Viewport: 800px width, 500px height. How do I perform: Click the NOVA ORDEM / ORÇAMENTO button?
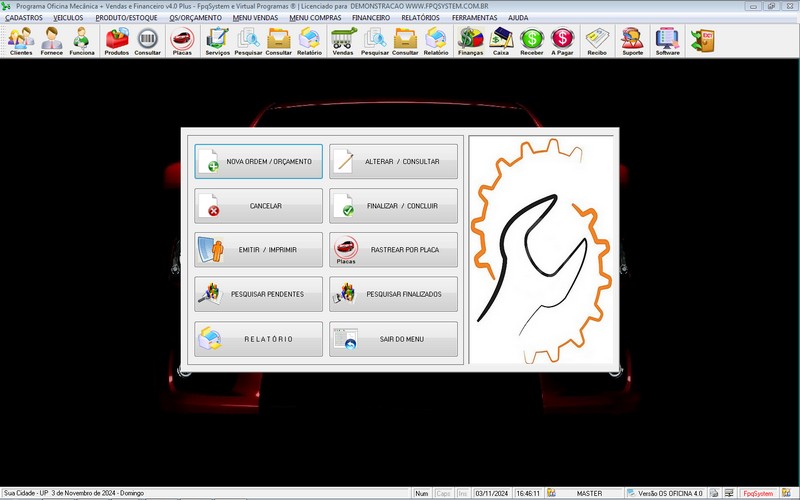pos(258,161)
